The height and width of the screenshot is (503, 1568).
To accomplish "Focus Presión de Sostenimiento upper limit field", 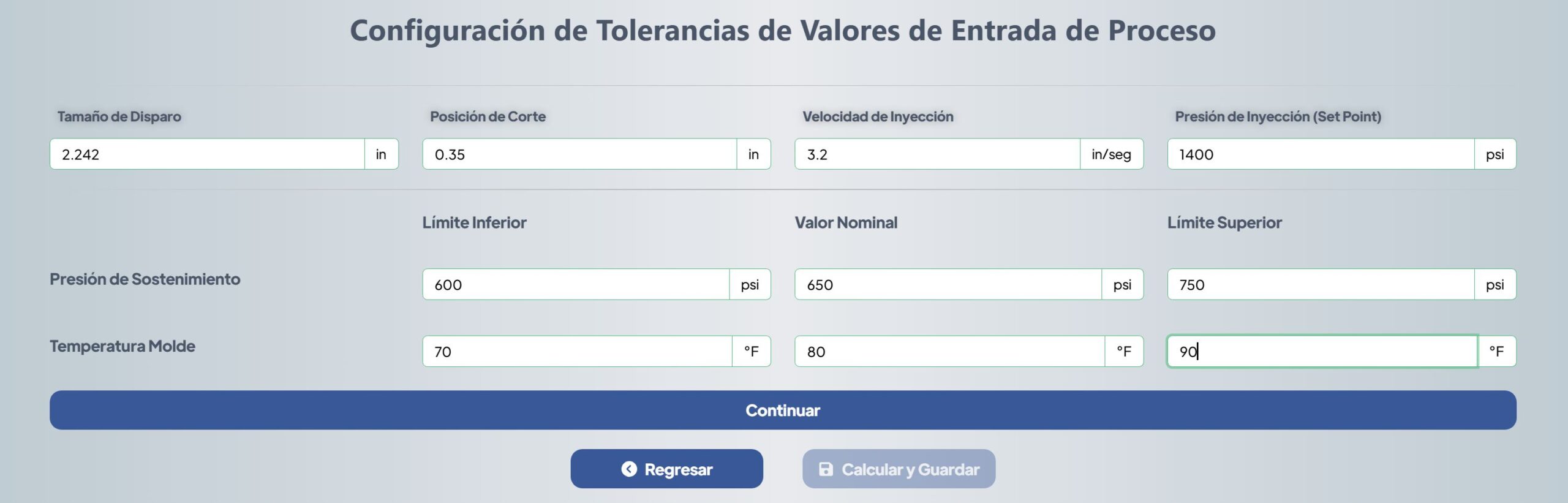I will point(1320,285).
